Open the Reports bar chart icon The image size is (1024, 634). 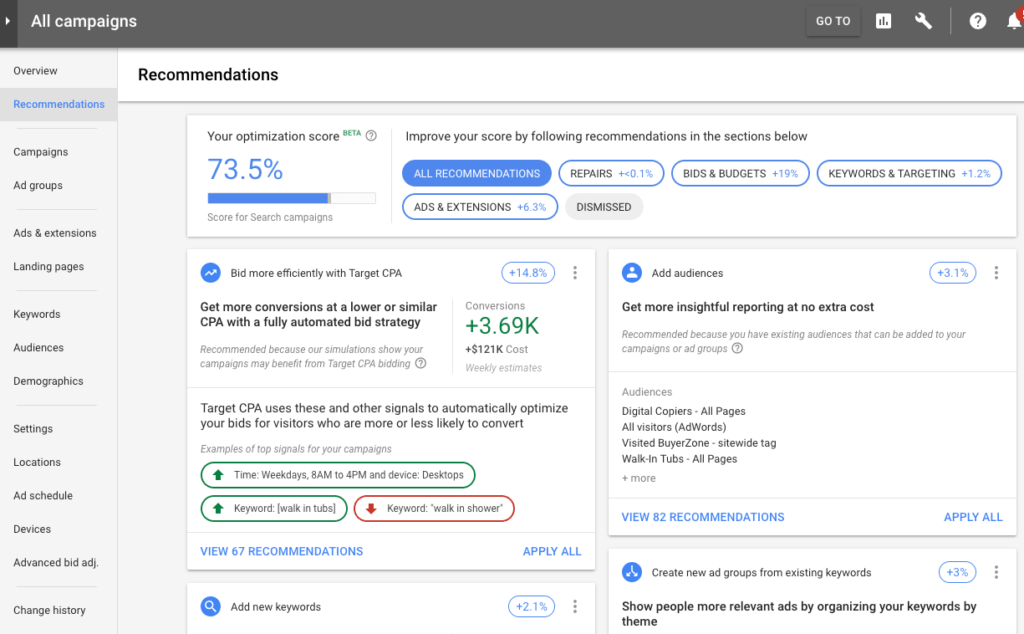pos(883,20)
